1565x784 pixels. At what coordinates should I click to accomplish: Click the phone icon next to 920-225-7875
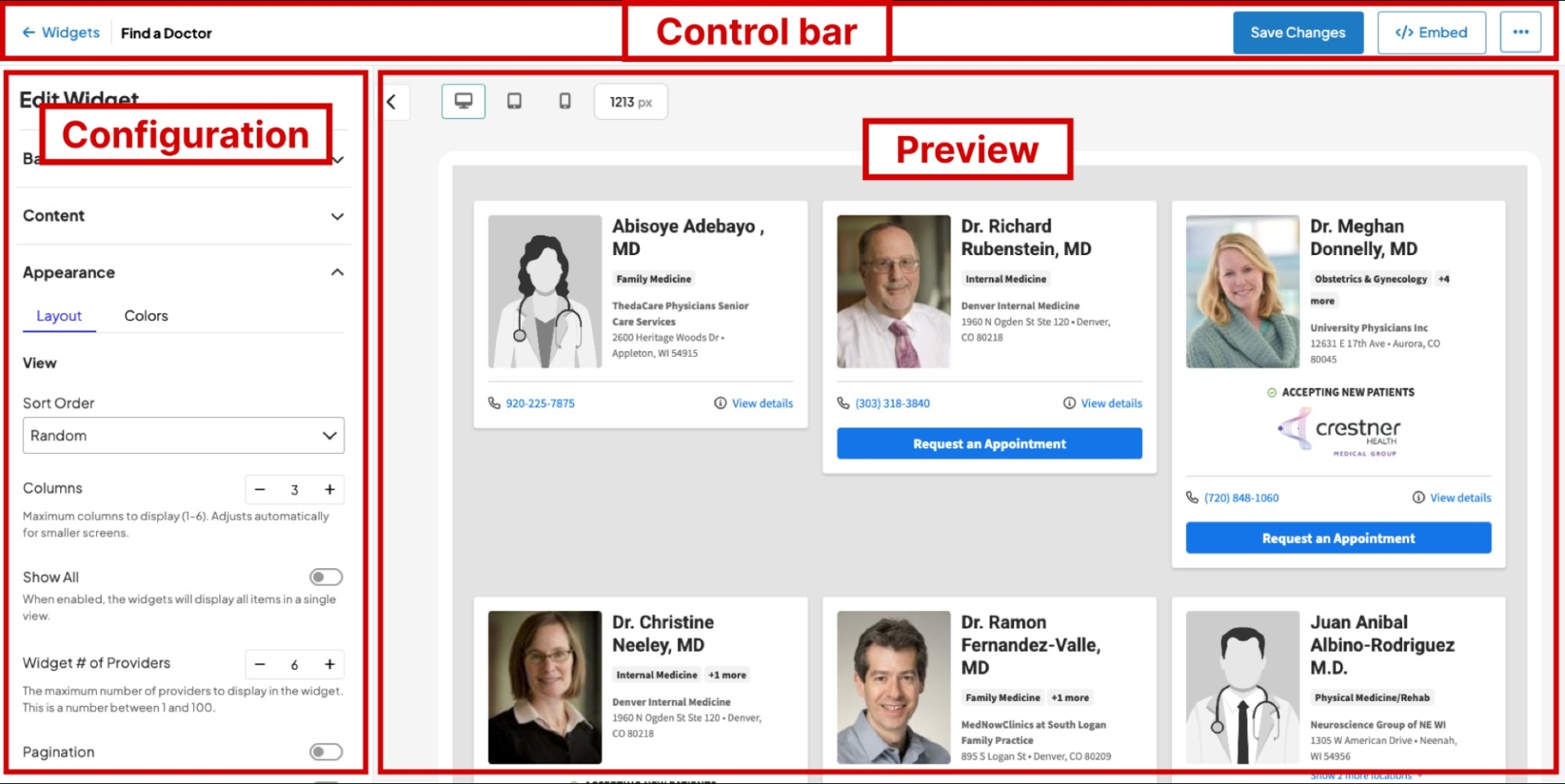tap(492, 403)
